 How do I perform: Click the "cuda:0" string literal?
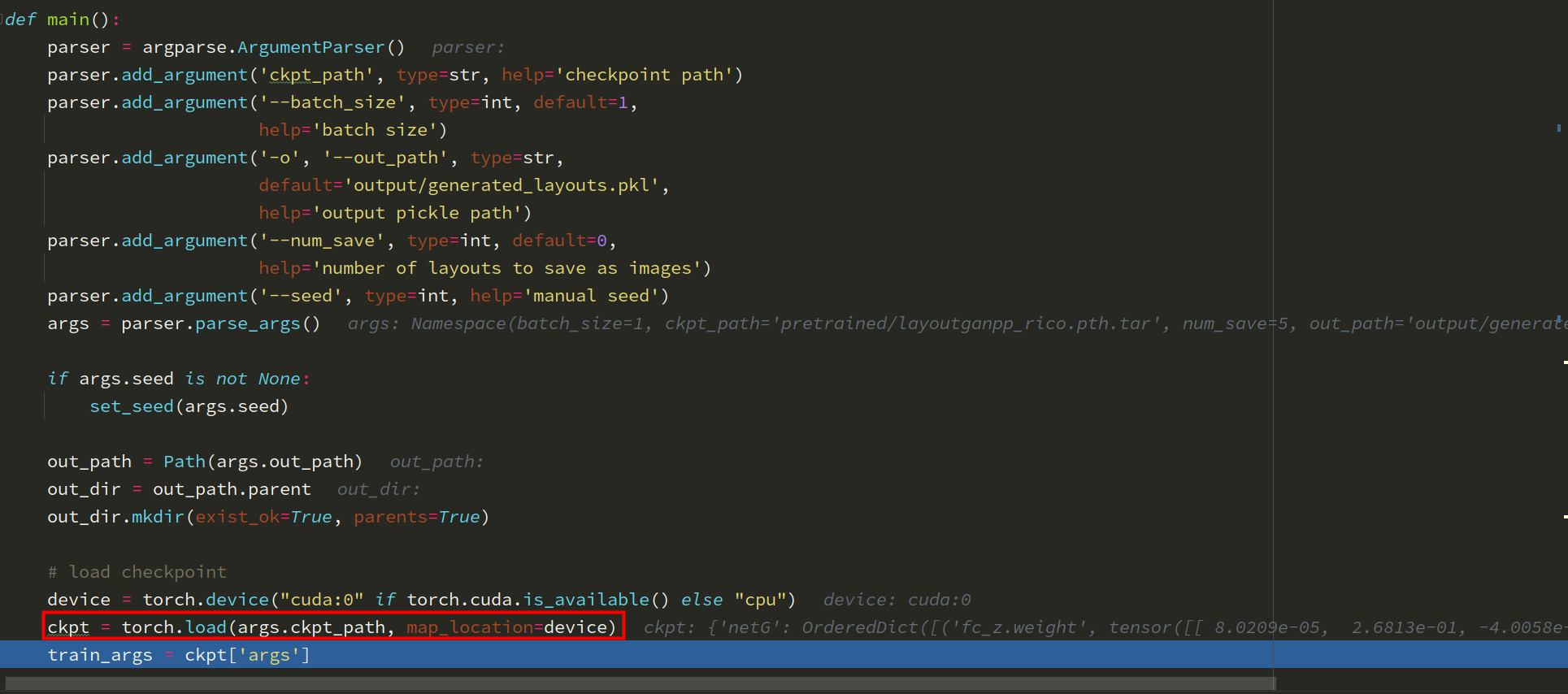(321, 600)
